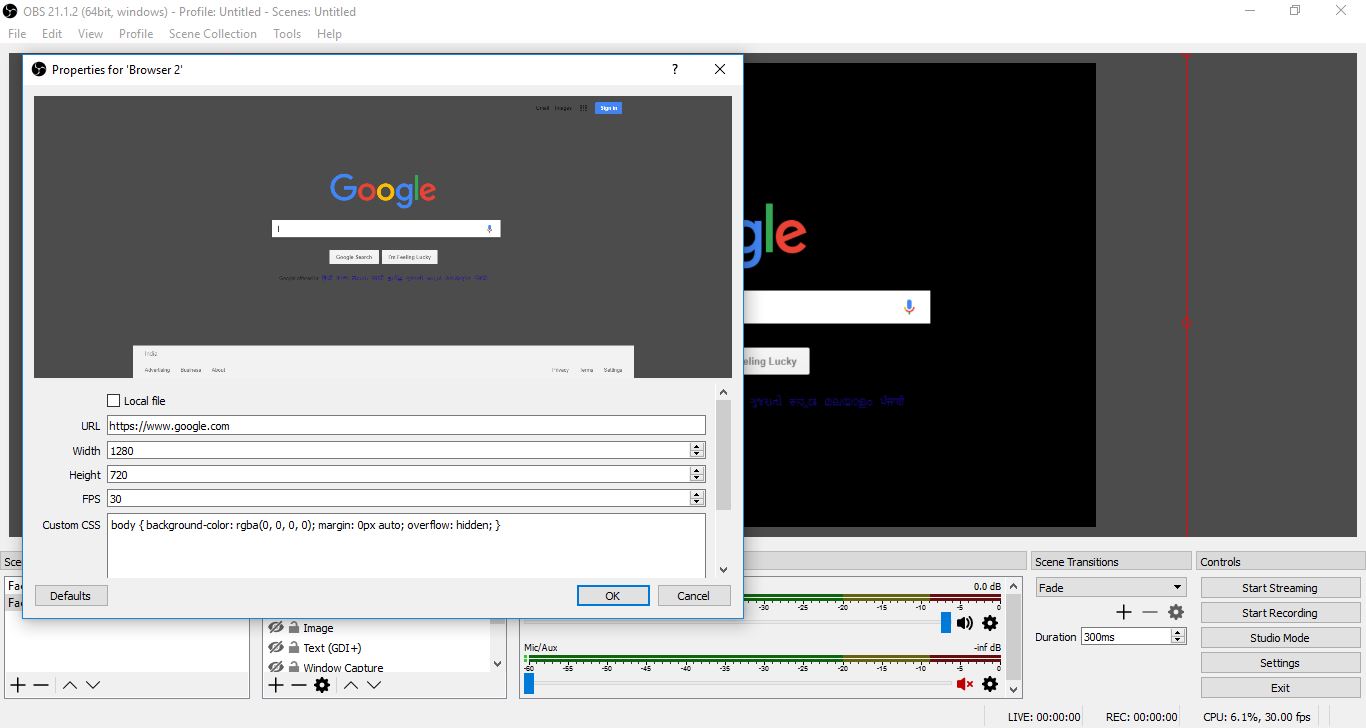
Task: Remove the selected source with the minus icon
Action: pyautogui.click(x=299, y=685)
